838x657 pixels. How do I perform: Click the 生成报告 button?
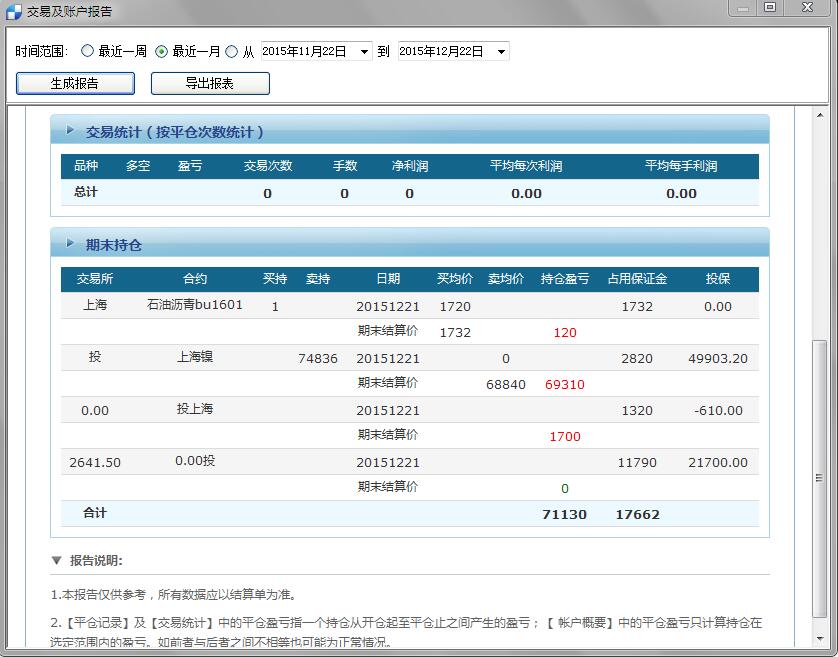point(75,83)
